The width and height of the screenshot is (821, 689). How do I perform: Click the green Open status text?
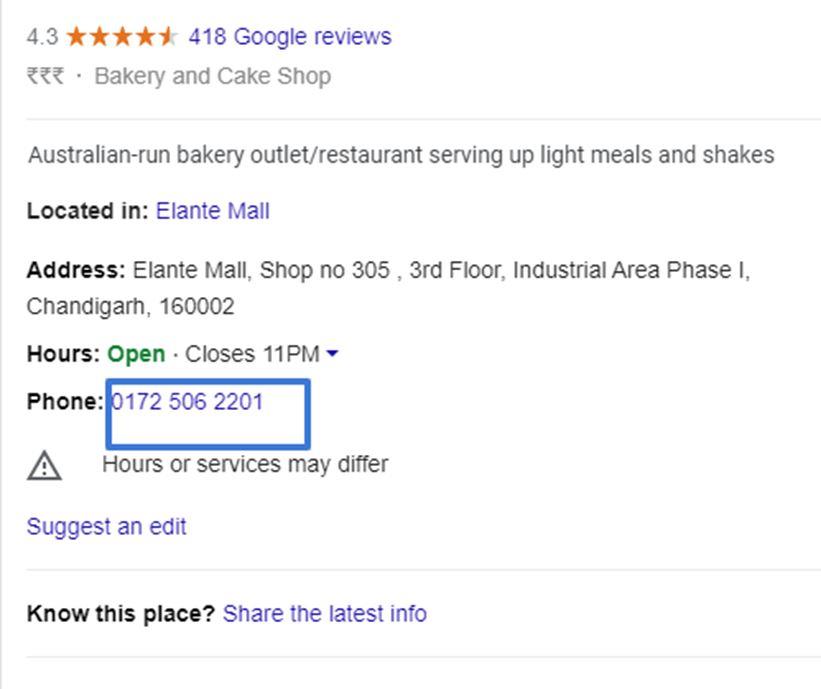pyautogui.click(x=136, y=354)
